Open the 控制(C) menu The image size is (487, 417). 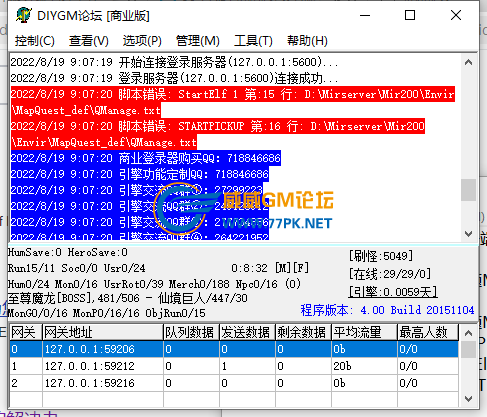pyautogui.click(x=35, y=41)
